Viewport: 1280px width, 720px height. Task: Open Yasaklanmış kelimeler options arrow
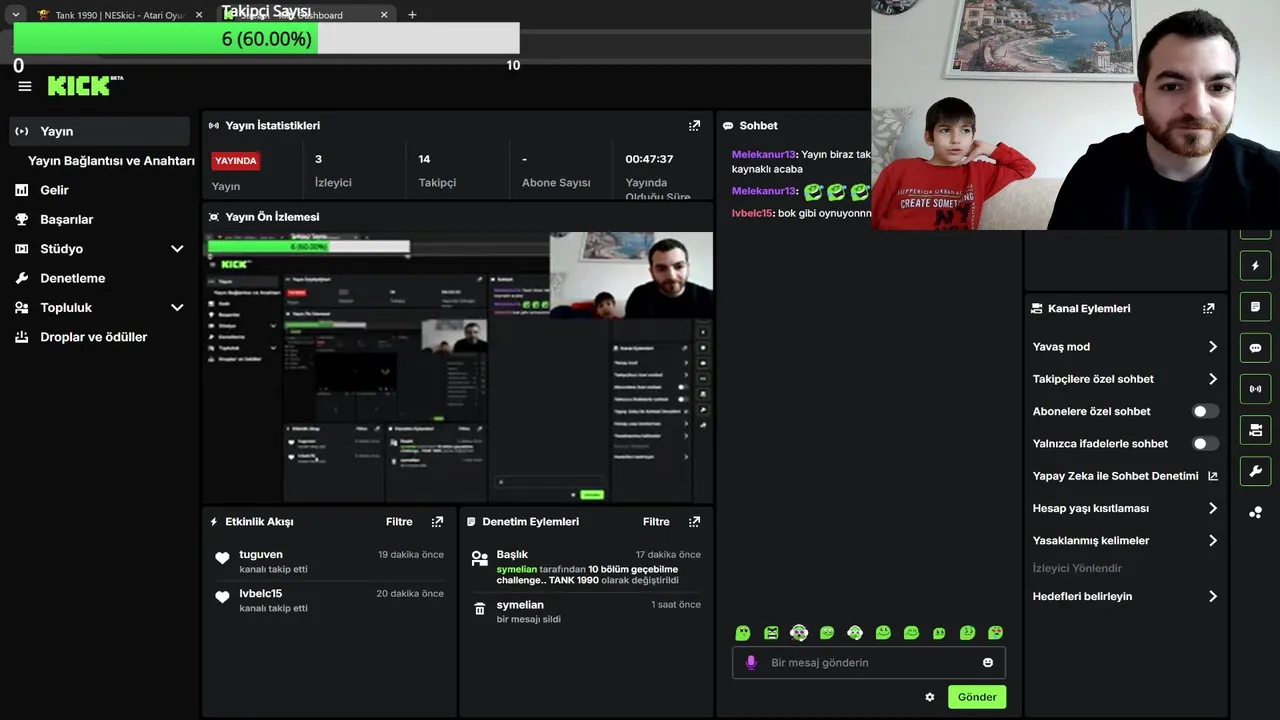pyautogui.click(x=1213, y=540)
